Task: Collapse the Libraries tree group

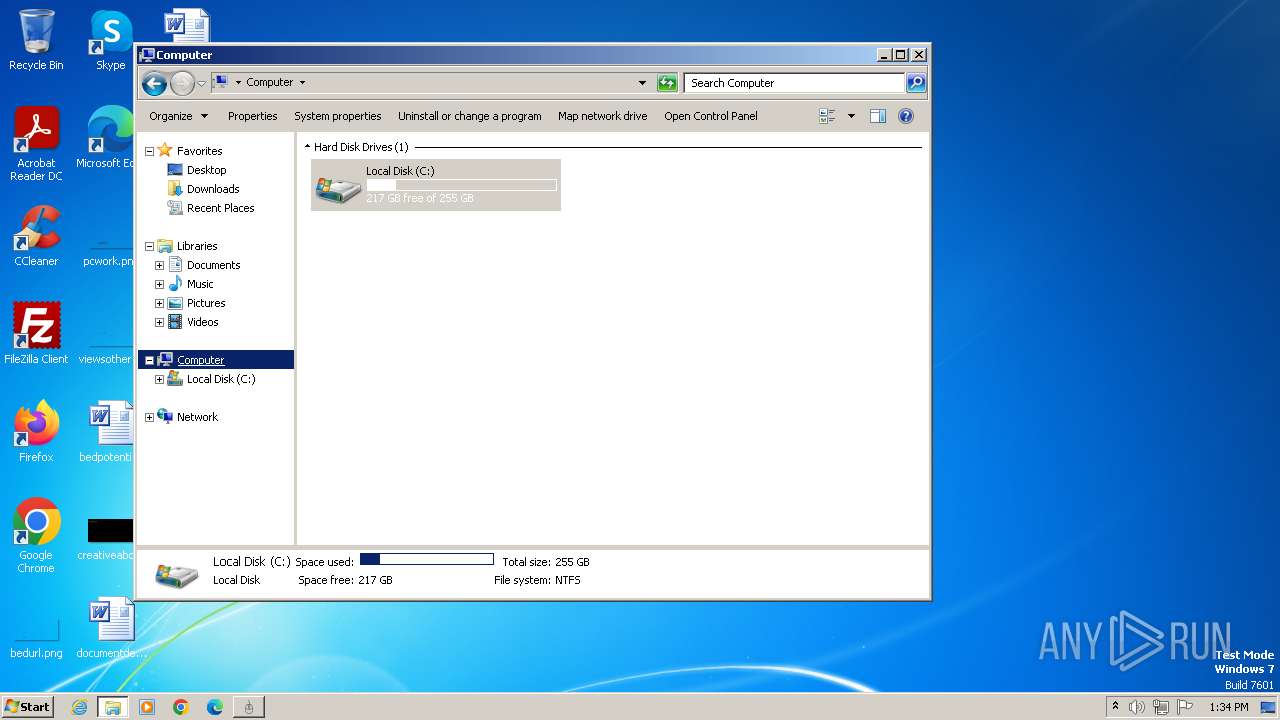Action: pyautogui.click(x=150, y=246)
